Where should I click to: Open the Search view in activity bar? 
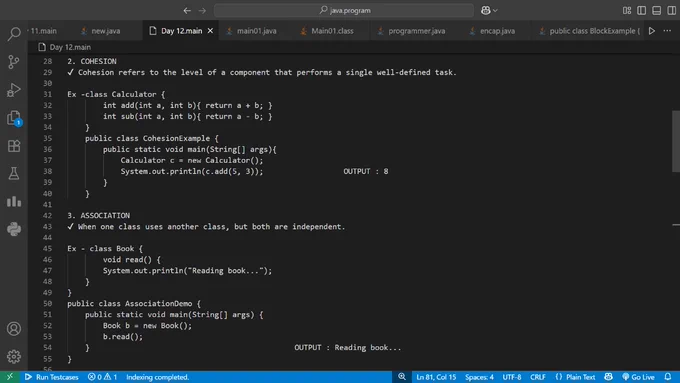[14, 33]
